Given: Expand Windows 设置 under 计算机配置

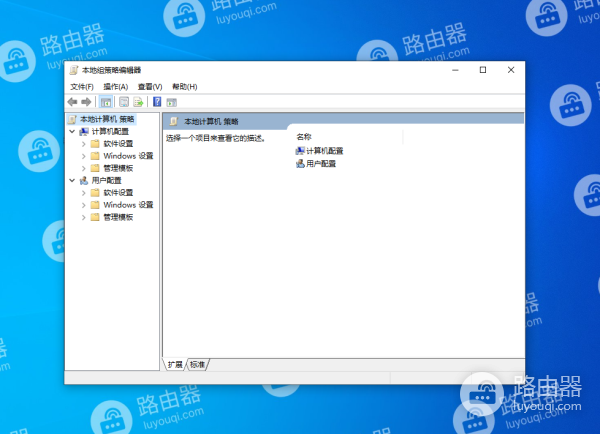Looking at the screenshot, I should 84,156.
